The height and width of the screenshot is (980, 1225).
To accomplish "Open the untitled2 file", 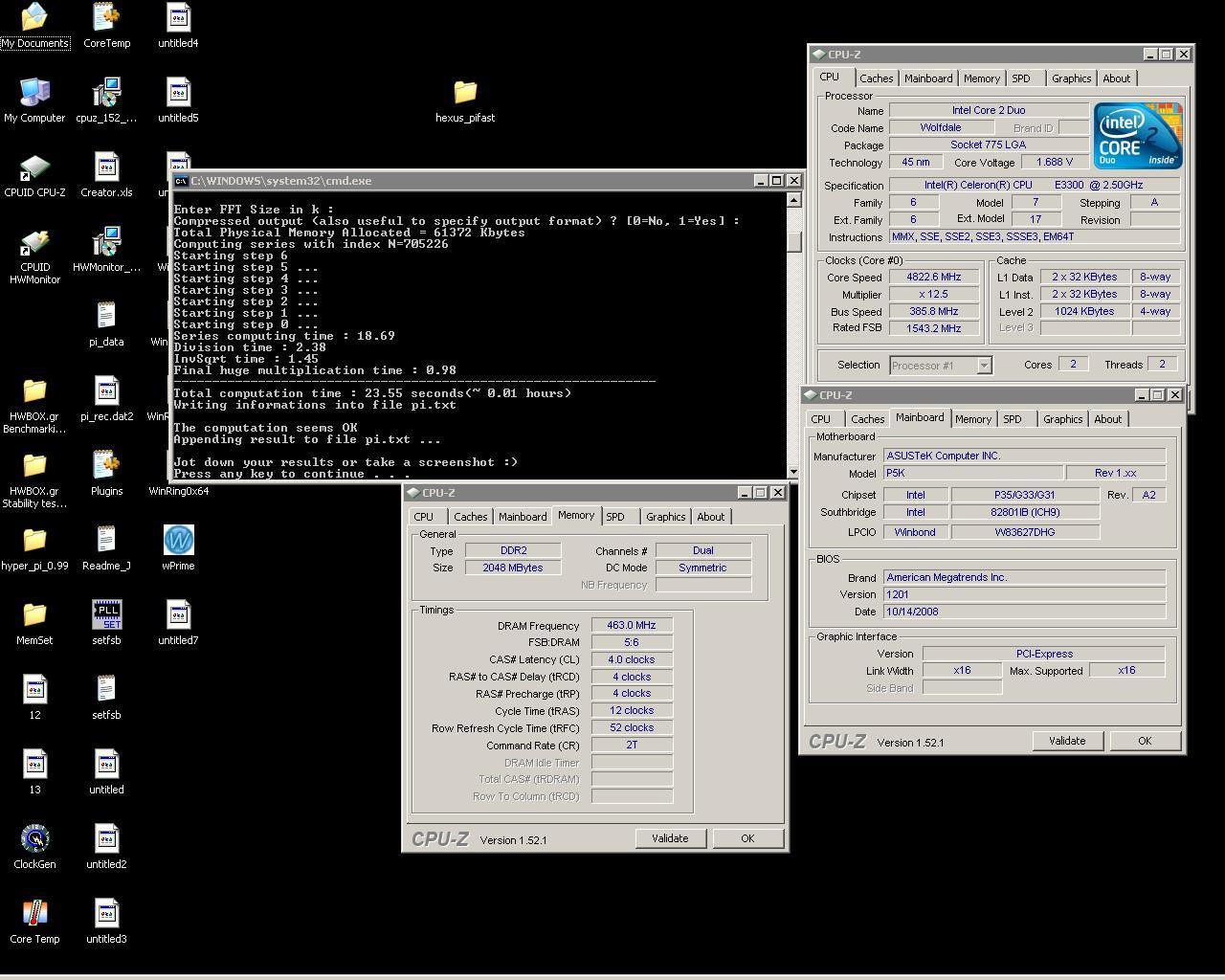I will (x=106, y=847).
